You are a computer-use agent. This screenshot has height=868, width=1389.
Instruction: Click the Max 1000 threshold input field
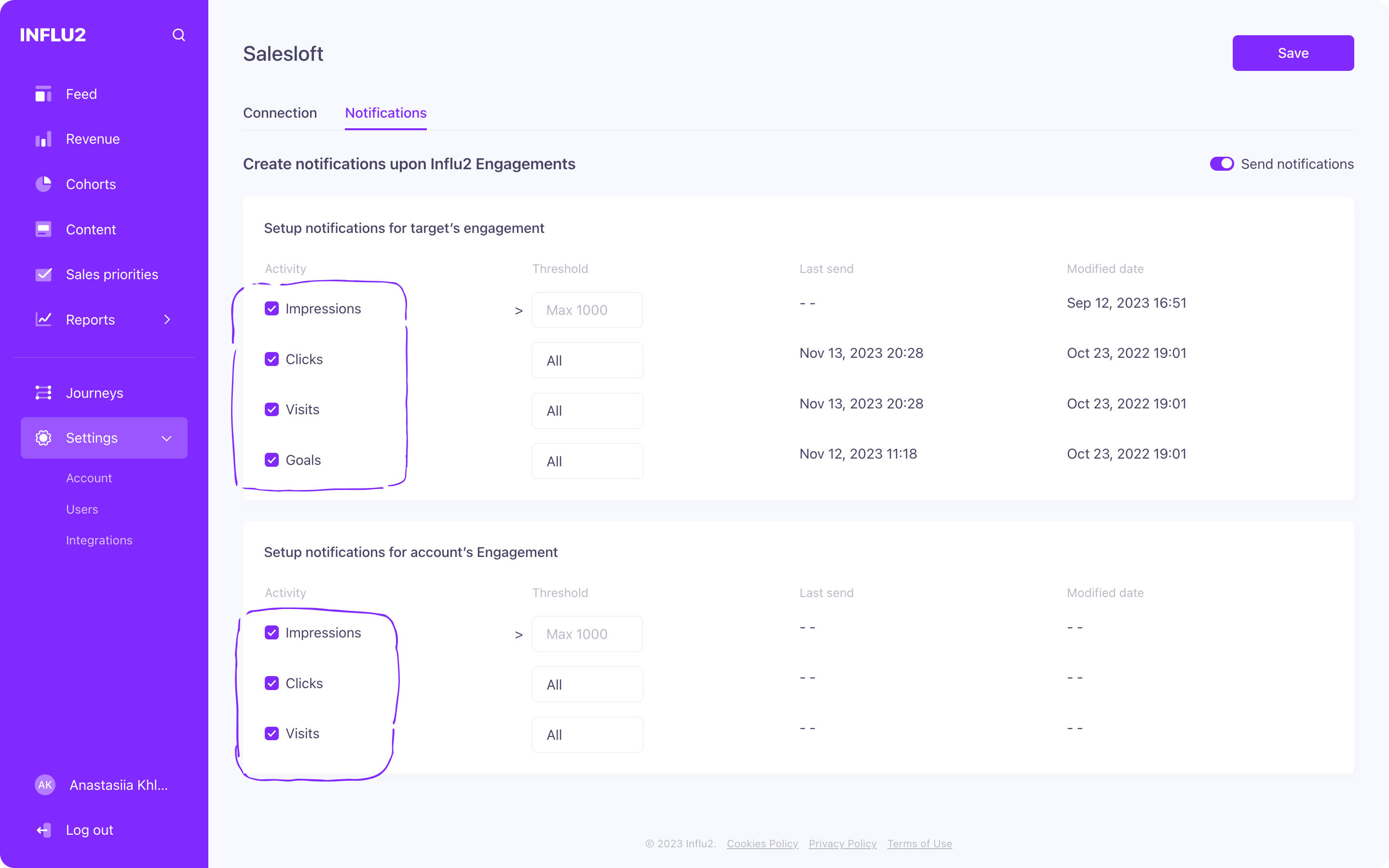tap(587, 310)
